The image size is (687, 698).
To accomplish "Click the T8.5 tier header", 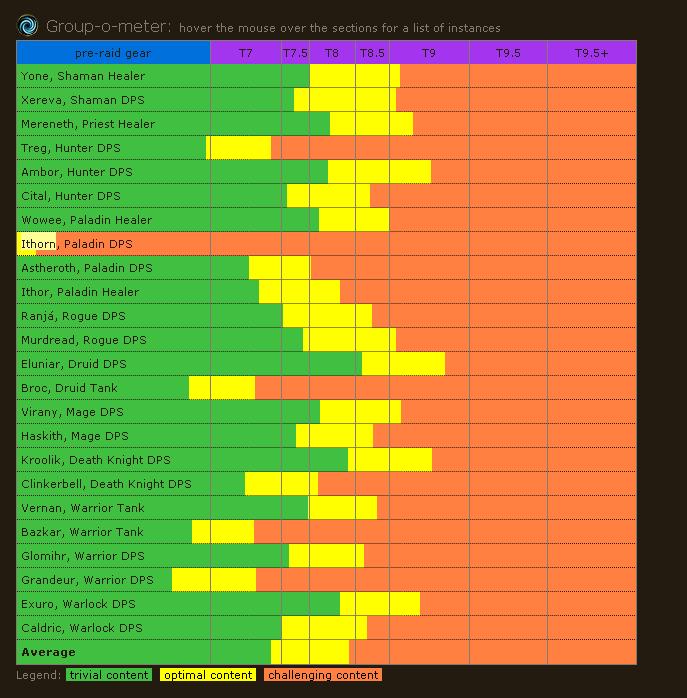I will [x=372, y=53].
